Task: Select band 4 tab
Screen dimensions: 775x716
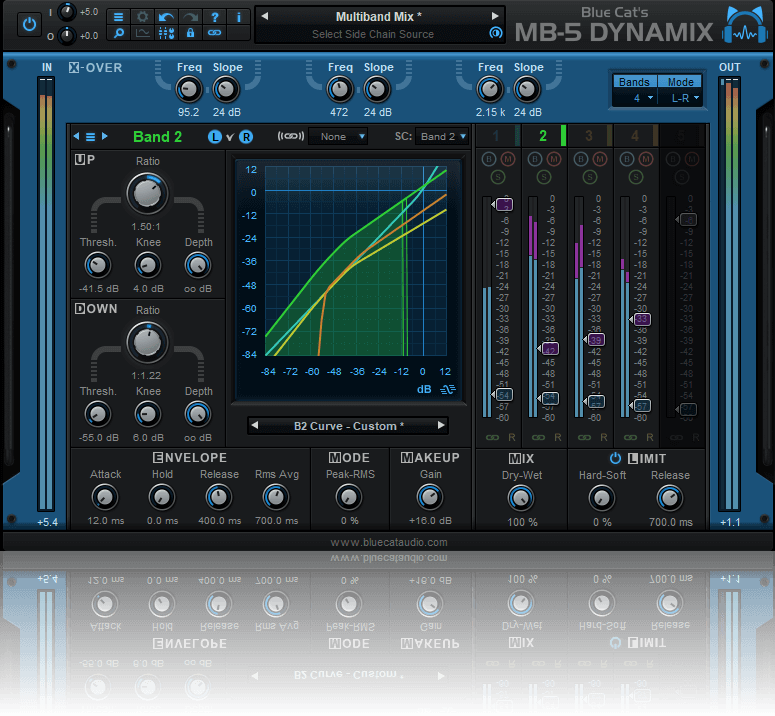Action: [x=636, y=136]
